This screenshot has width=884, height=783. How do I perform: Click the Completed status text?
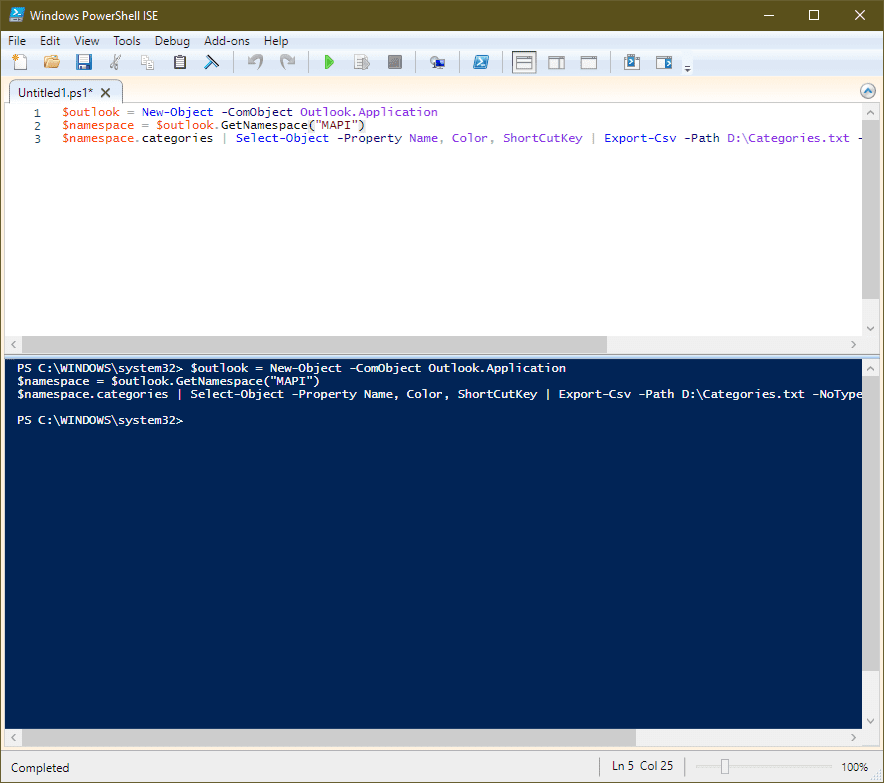39,767
